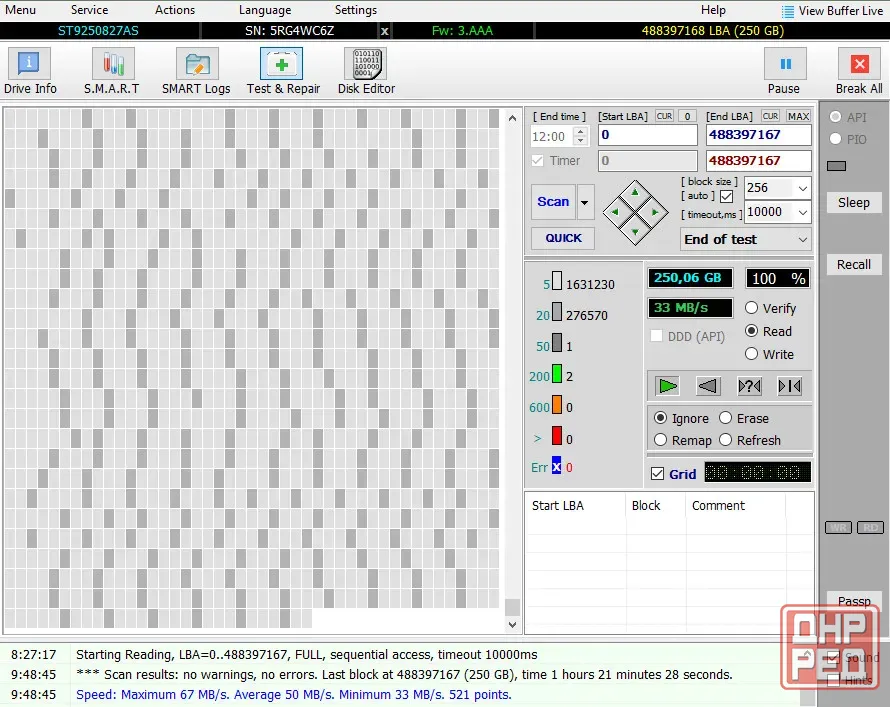The width and height of the screenshot is (890, 707).
Task: Click the block map scrollbar down arrow
Action: pyautogui.click(x=513, y=625)
